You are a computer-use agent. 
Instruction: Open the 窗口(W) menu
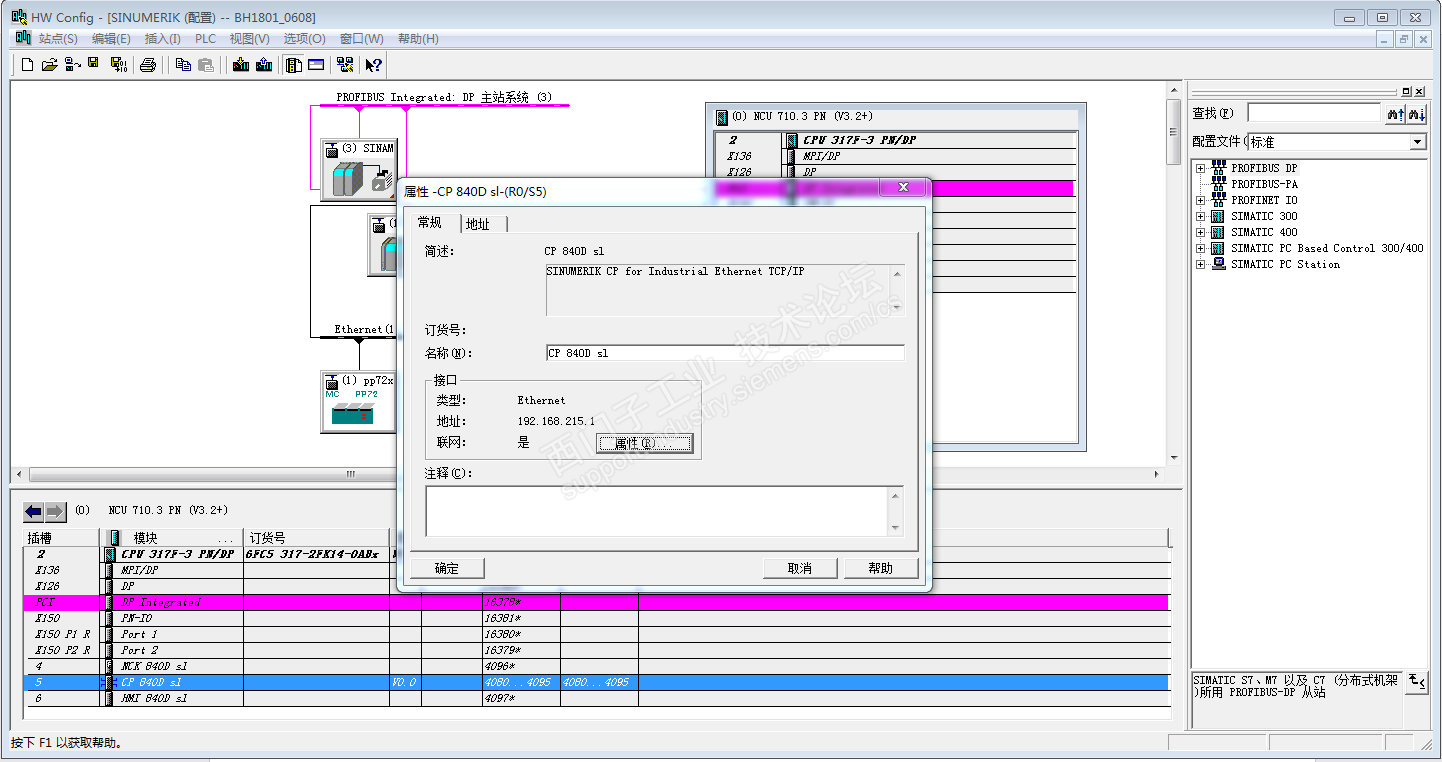pyautogui.click(x=361, y=39)
